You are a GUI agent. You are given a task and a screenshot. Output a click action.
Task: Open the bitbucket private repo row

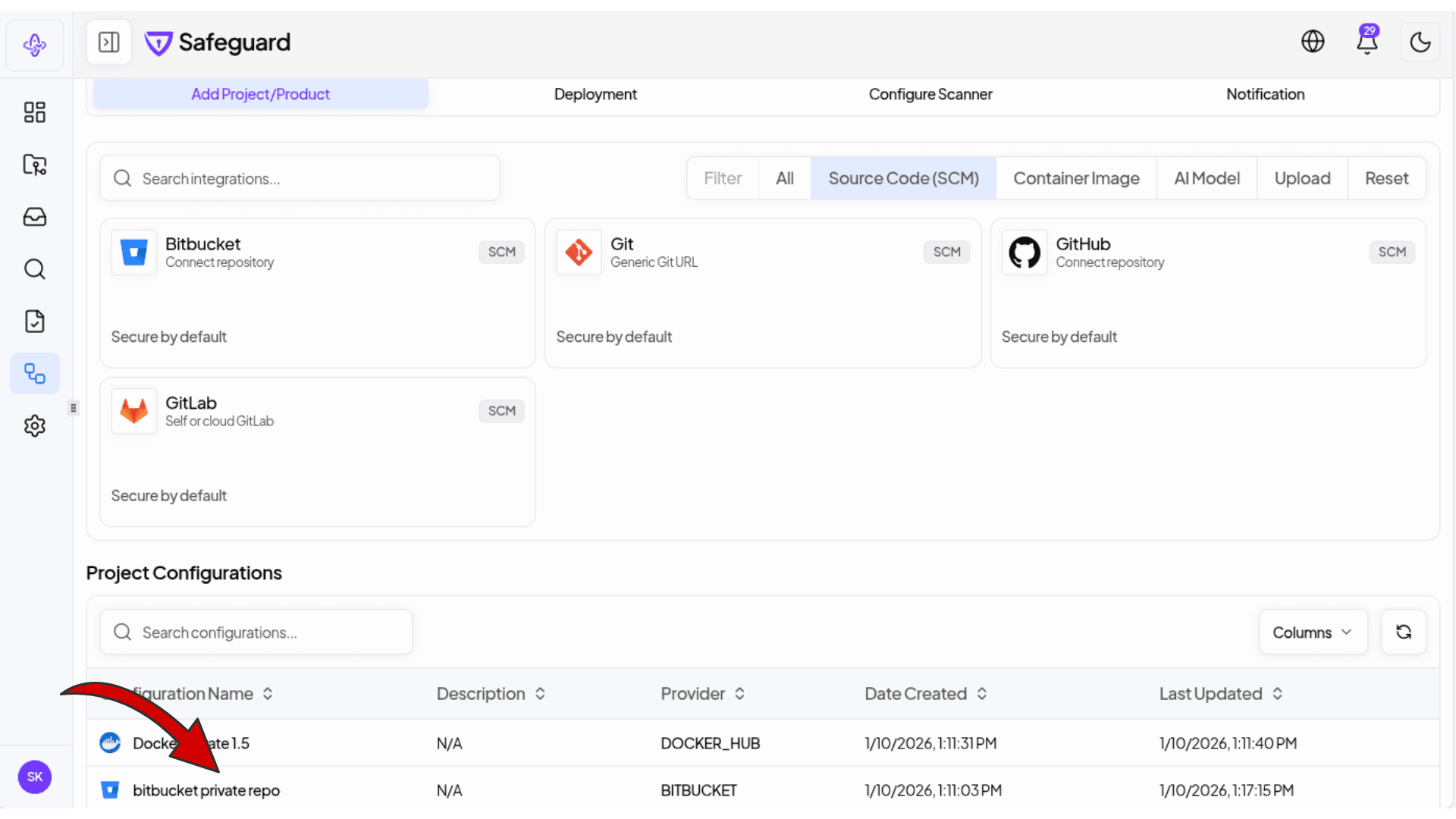pyautogui.click(x=206, y=790)
